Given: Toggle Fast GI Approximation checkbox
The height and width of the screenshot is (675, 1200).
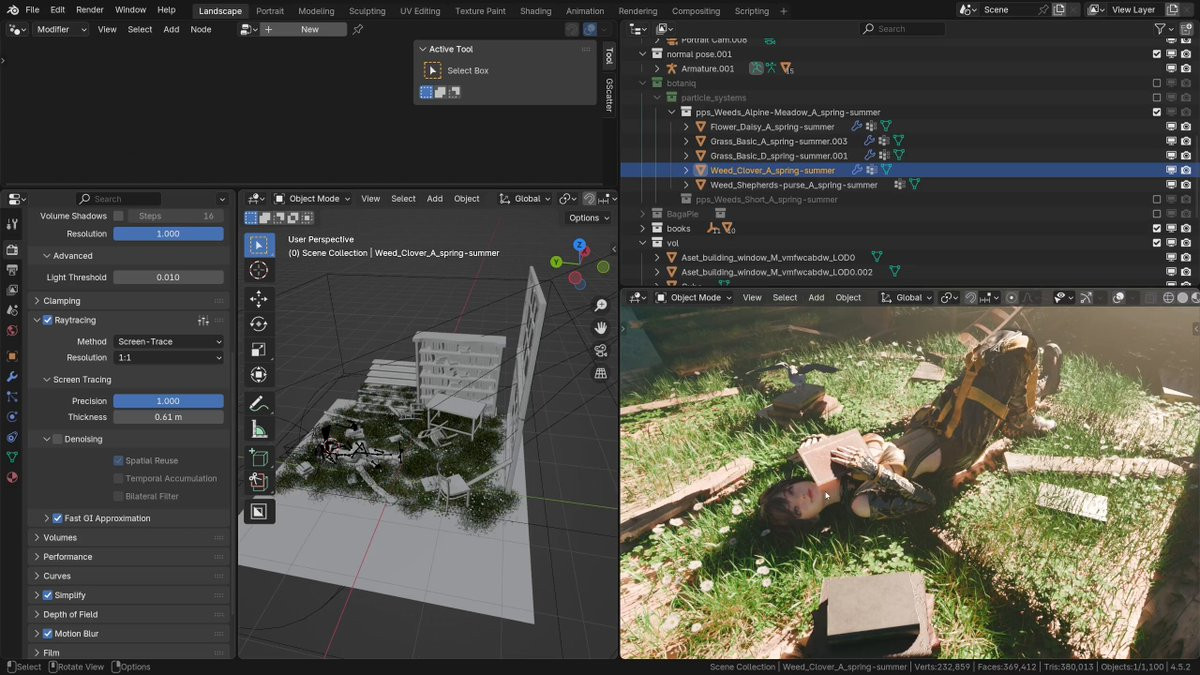Looking at the screenshot, I should (x=57, y=518).
